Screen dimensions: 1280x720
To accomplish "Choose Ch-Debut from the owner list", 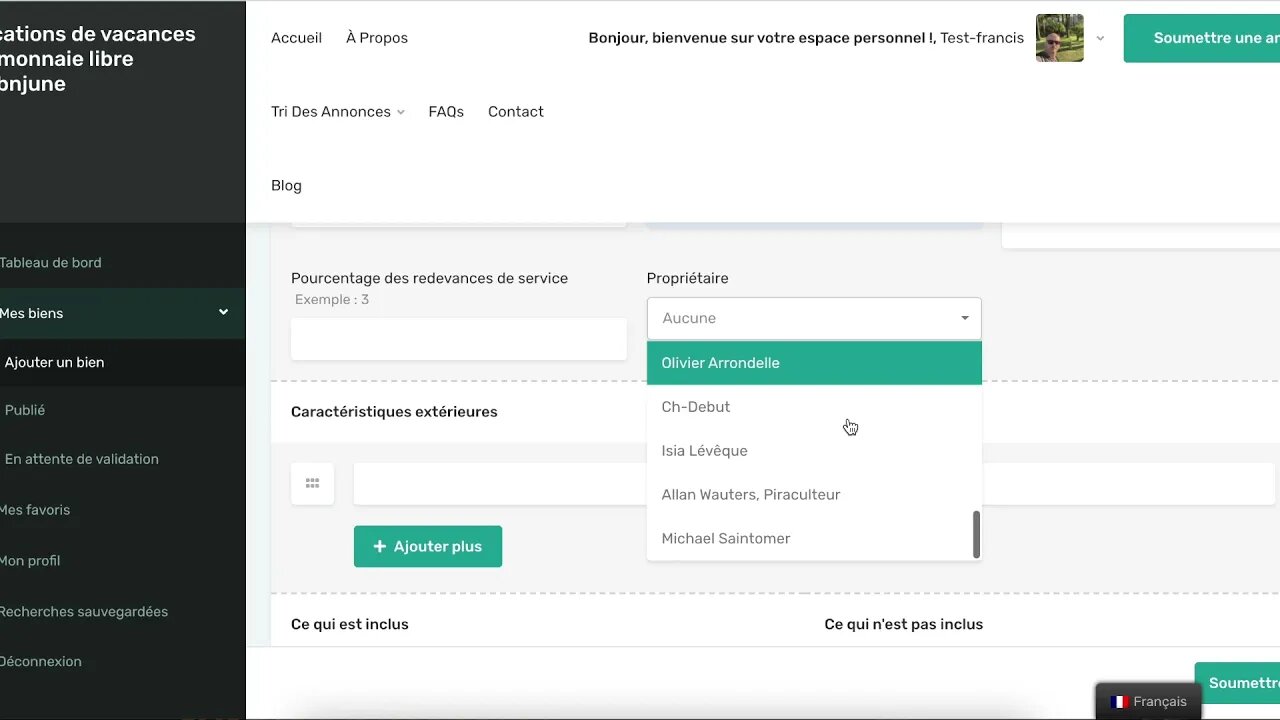I will [x=696, y=407].
